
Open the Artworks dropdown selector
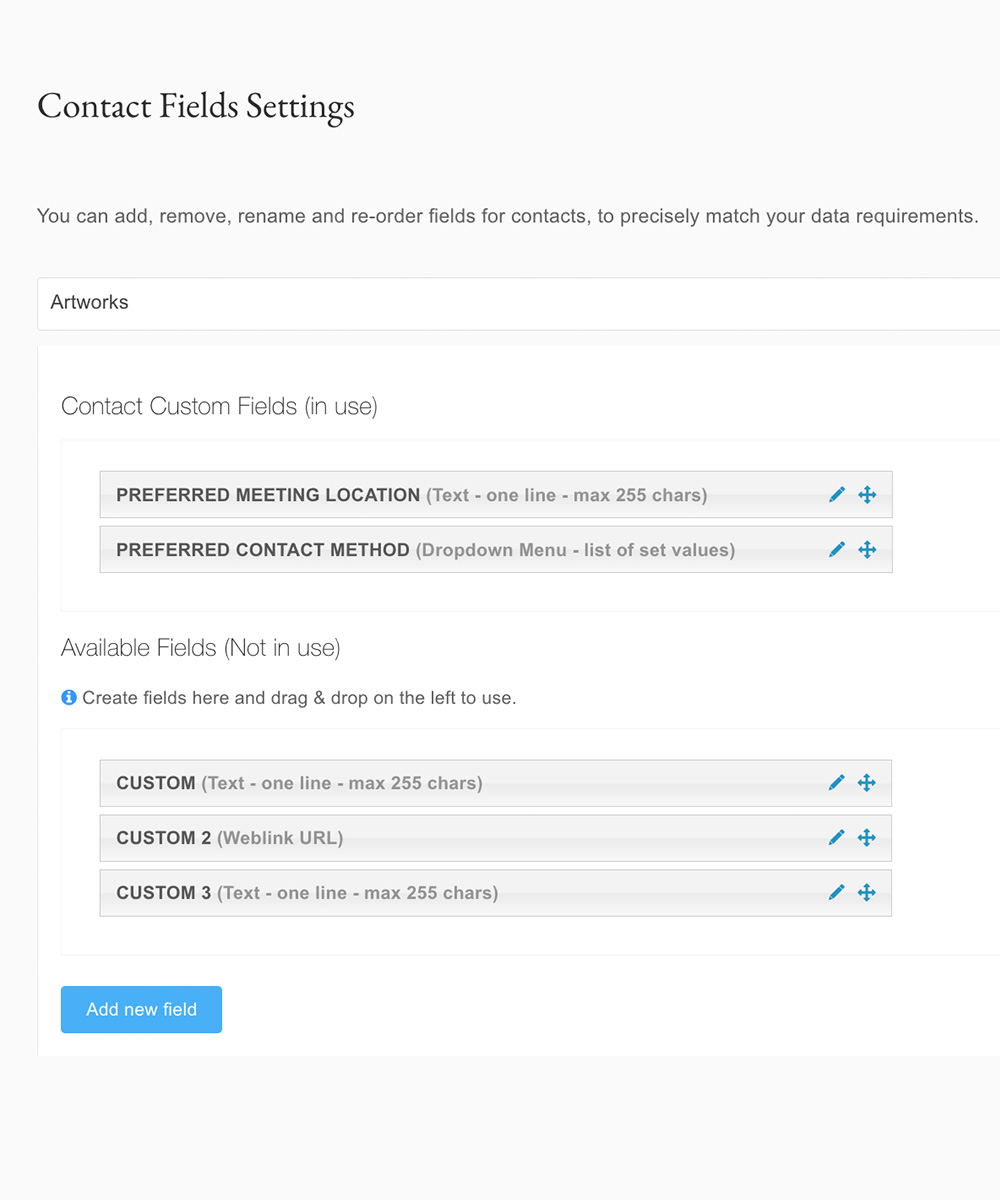coord(518,303)
